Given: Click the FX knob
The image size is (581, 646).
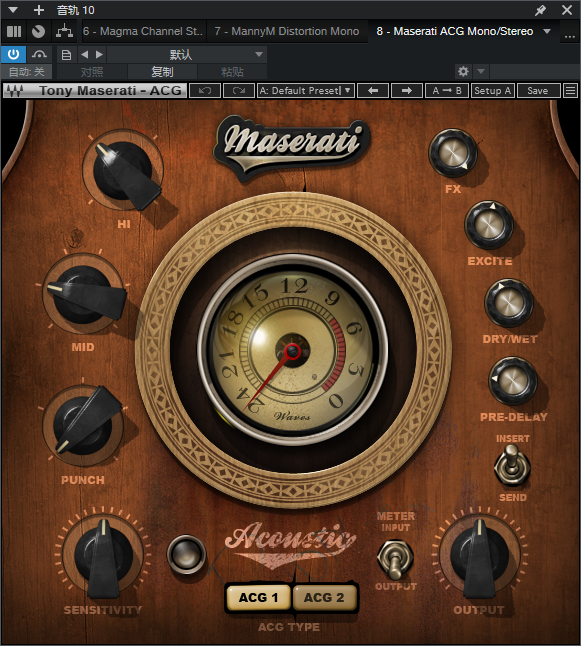Looking at the screenshot, I should click(452, 153).
